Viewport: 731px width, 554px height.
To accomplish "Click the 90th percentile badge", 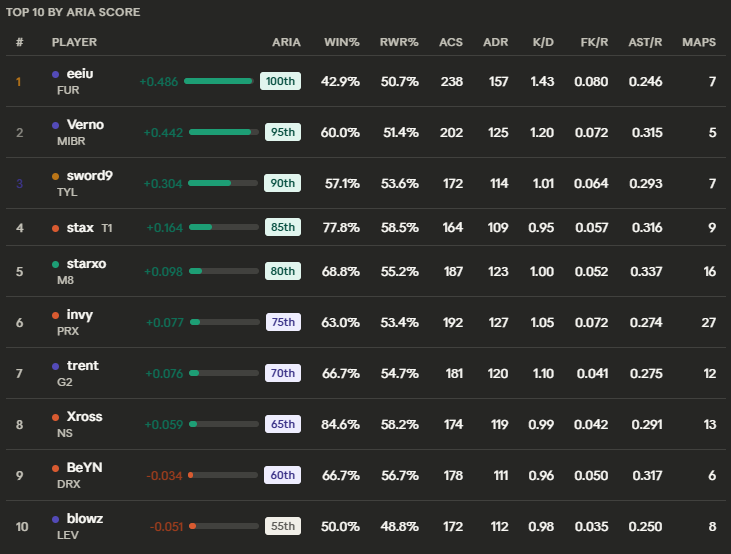I will click(283, 183).
